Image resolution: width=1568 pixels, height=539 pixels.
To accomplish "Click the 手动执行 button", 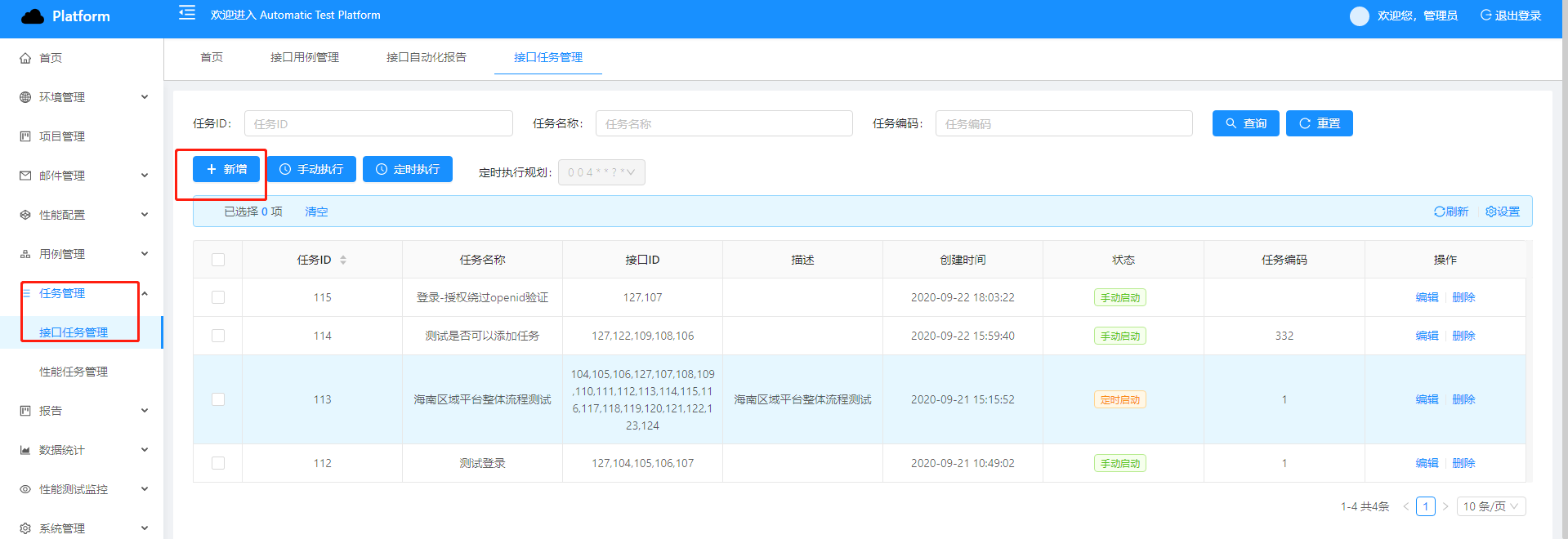I will [311, 169].
